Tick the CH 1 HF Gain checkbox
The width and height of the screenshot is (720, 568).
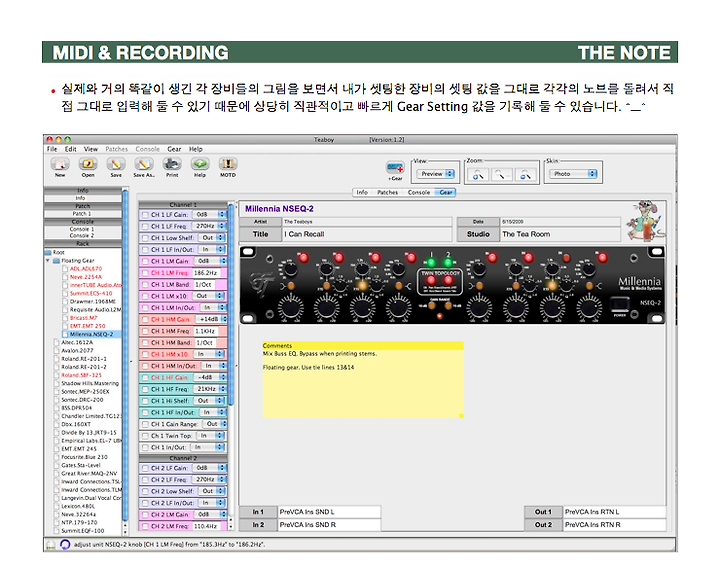tap(145, 377)
